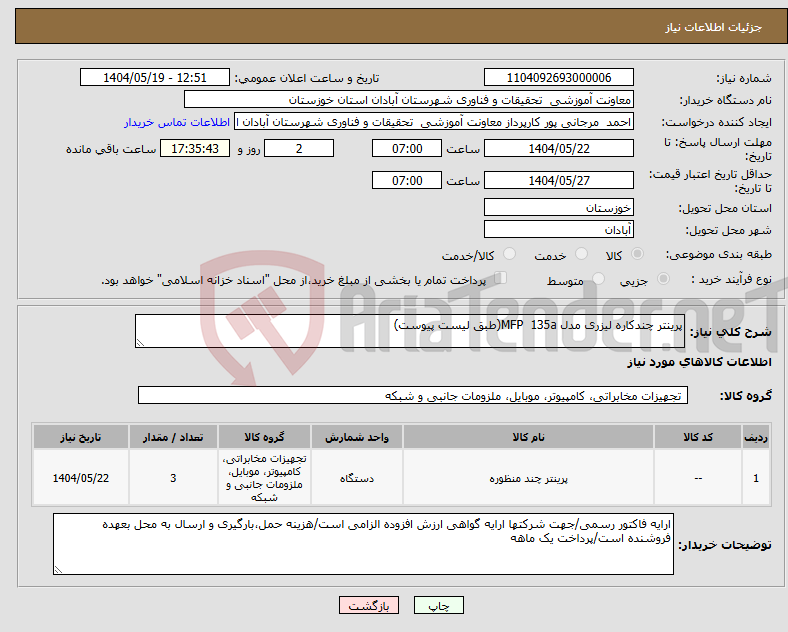This screenshot has width=788, height=632.
Task: Open the اطلاعات تماس خریدار link
Action: [177, 122]
